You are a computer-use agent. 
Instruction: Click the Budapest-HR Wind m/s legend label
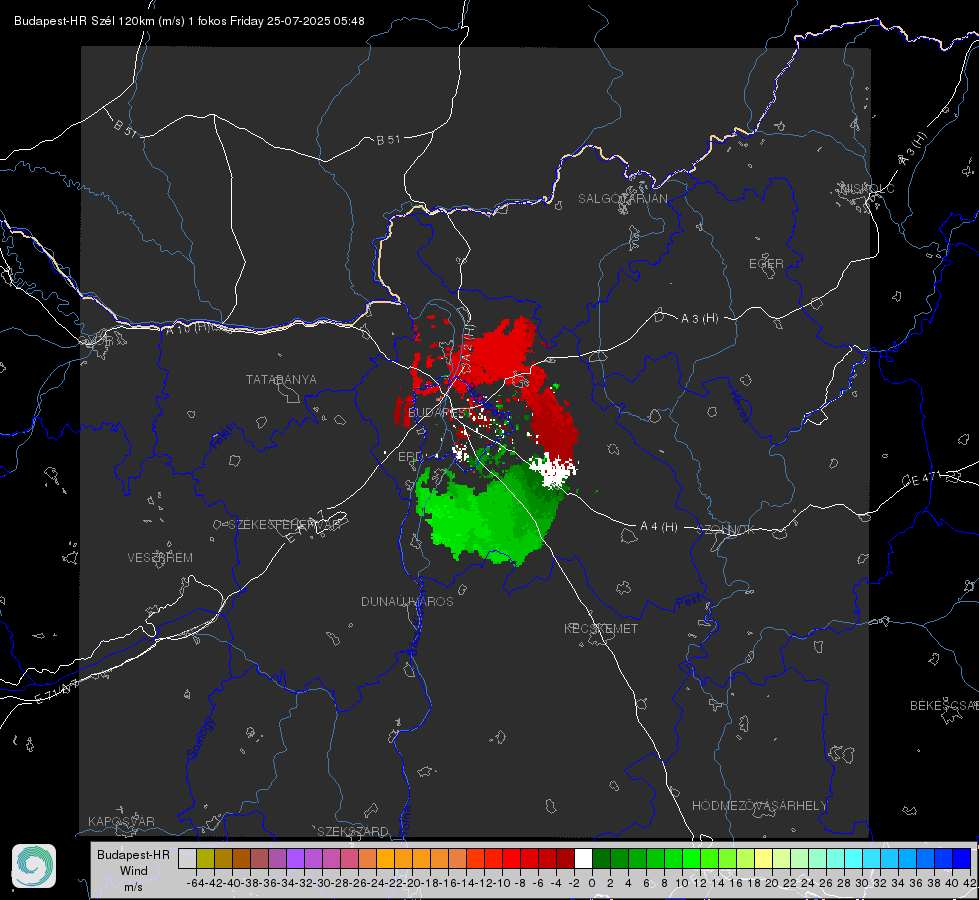coord(134,870)
